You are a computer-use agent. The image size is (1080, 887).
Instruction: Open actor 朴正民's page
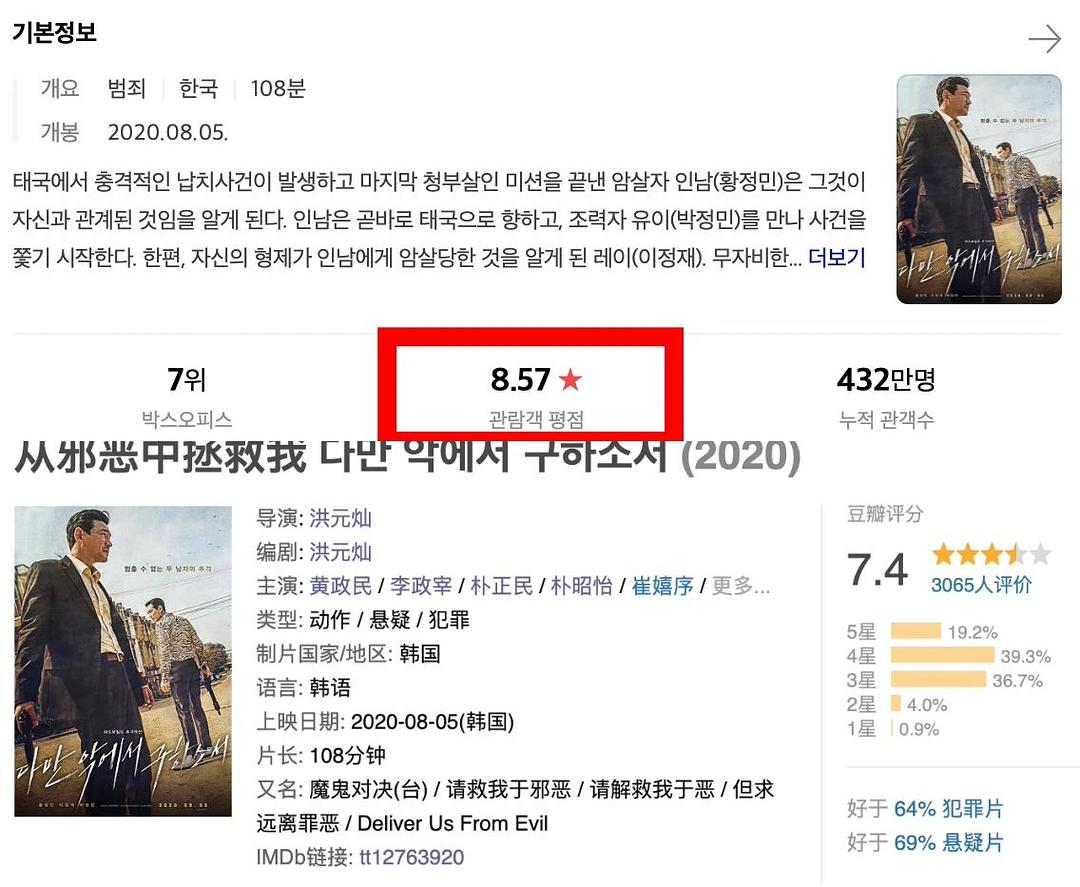(x=501, y=586)
